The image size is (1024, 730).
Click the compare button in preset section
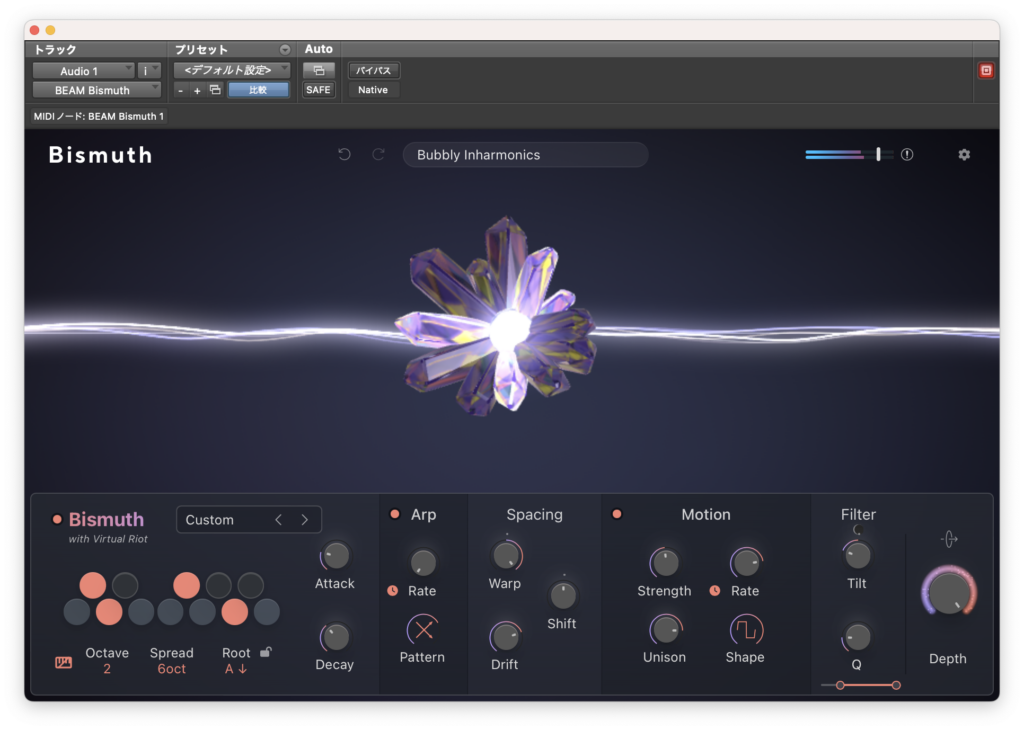(x=258, y=90)
